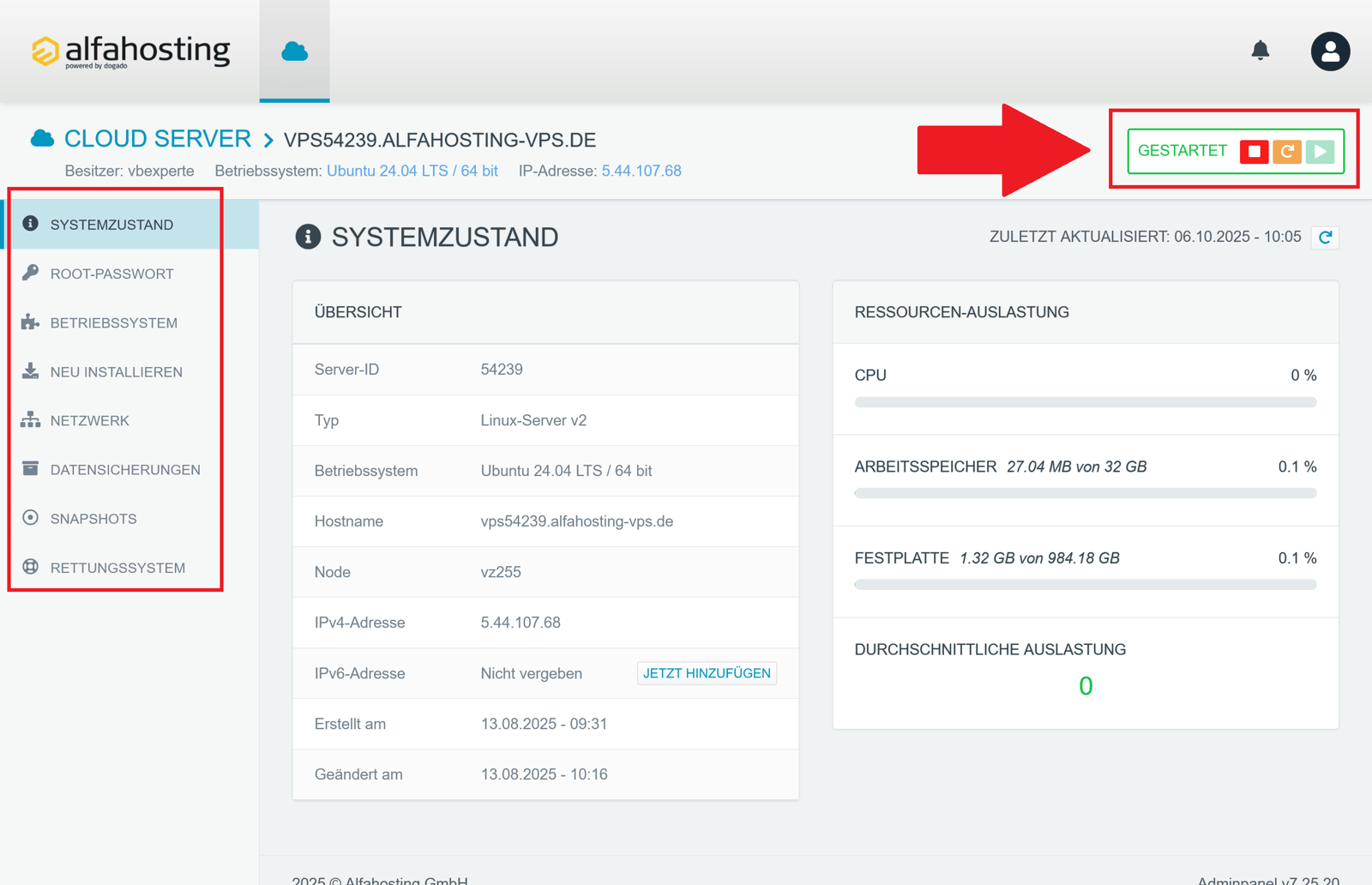
Task: Select the Rettungssystem lifebuoy icon
Action: (x=29, y=567)
